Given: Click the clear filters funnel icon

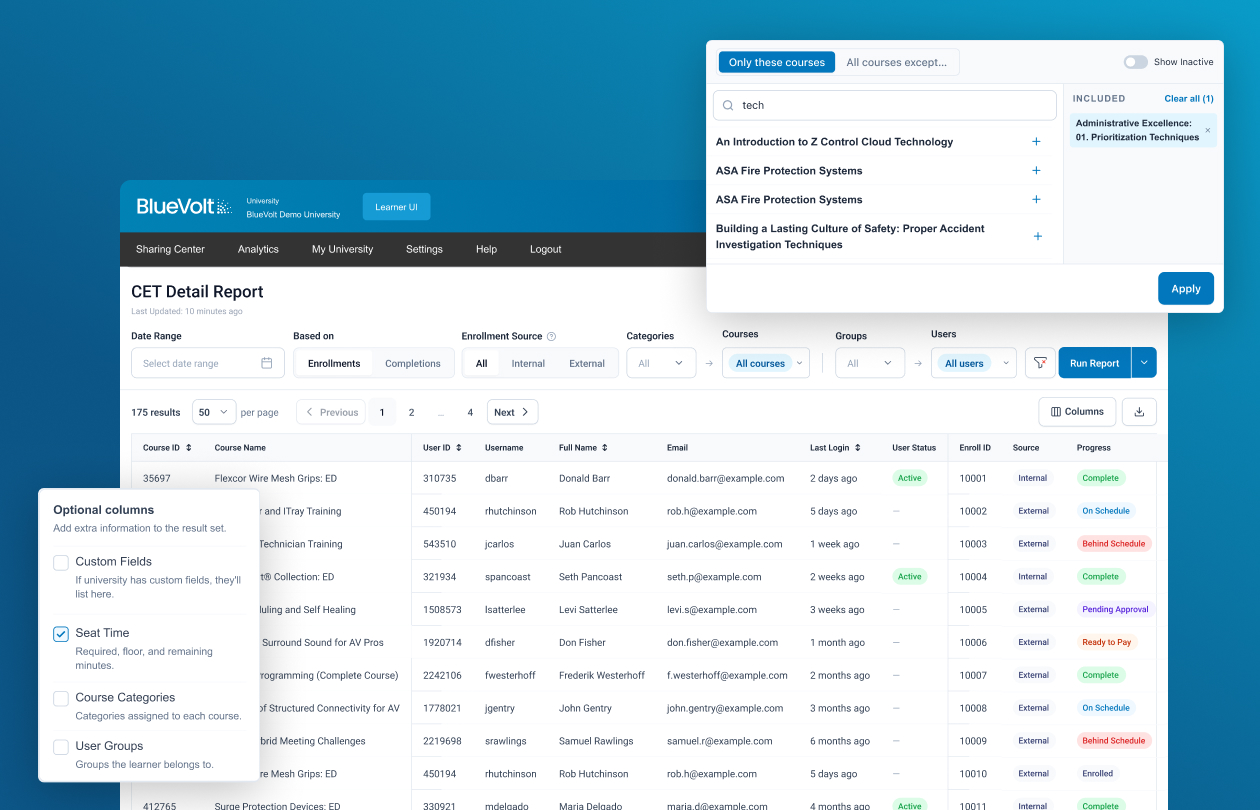Looking at the screenshot, I should (1040, 363).
